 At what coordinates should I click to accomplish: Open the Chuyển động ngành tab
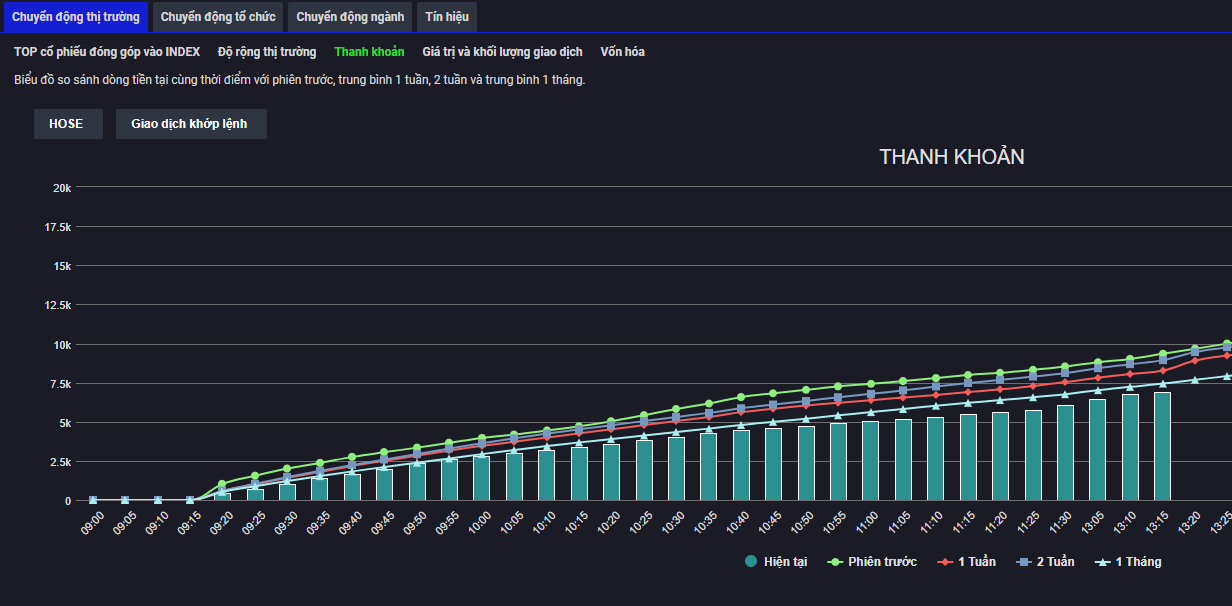[350, 17]
